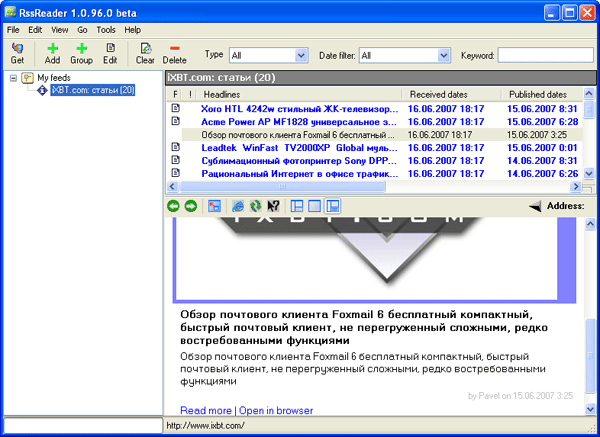Go back with green left arrow
The image size is (600, 437).
(173, 206)
